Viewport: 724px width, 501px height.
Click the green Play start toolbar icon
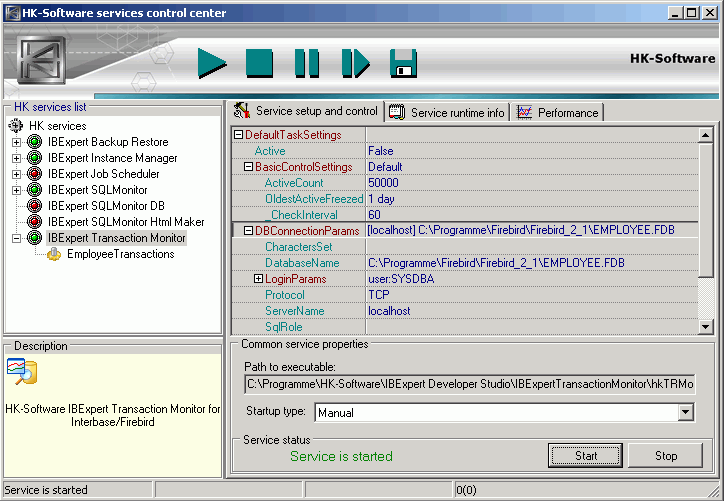pyautogui.click(x=212, y=63)
